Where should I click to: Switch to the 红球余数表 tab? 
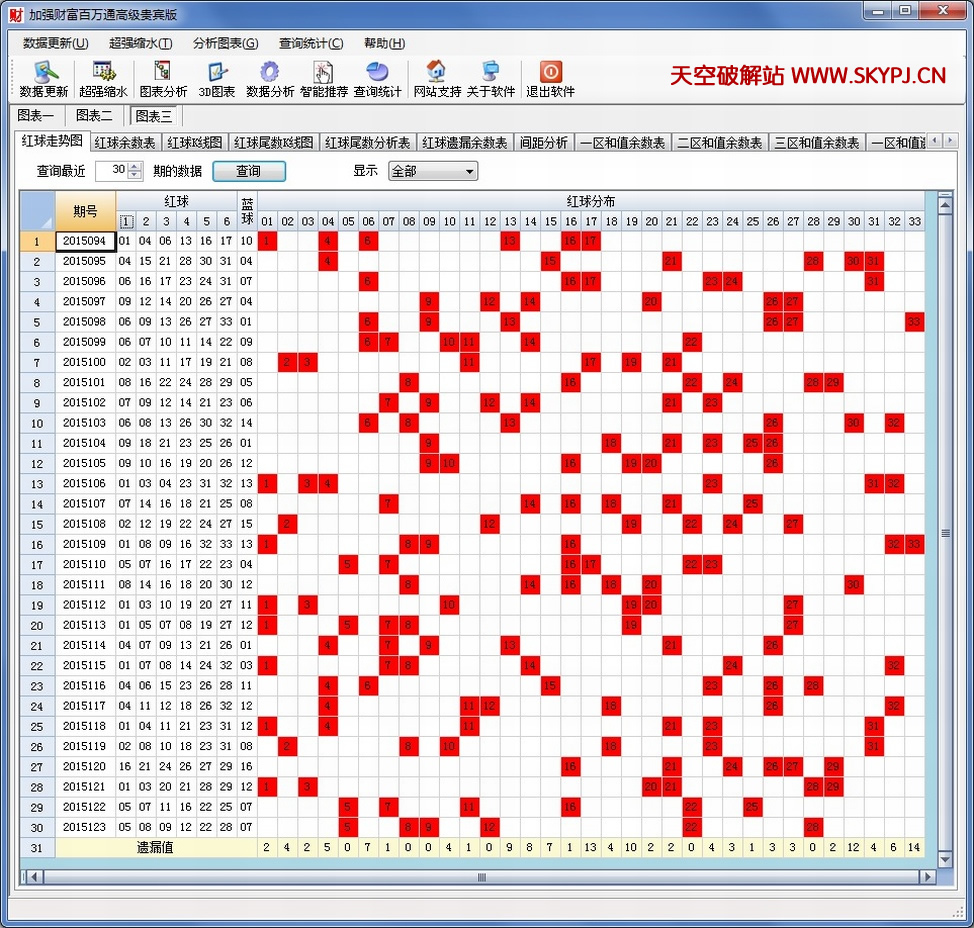124,143
